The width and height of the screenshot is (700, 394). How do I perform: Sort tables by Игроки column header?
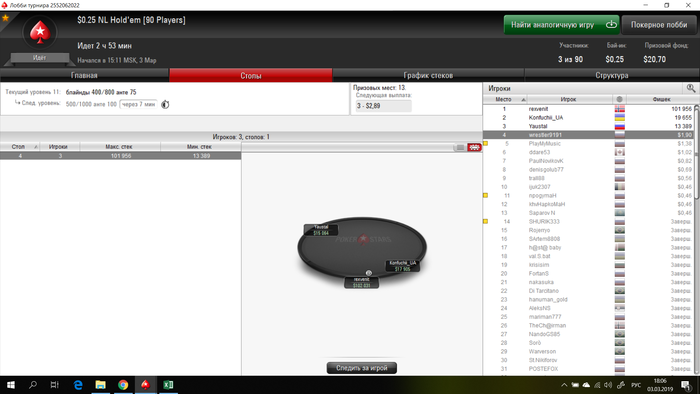pyautogui.click(x=60, y=146)
